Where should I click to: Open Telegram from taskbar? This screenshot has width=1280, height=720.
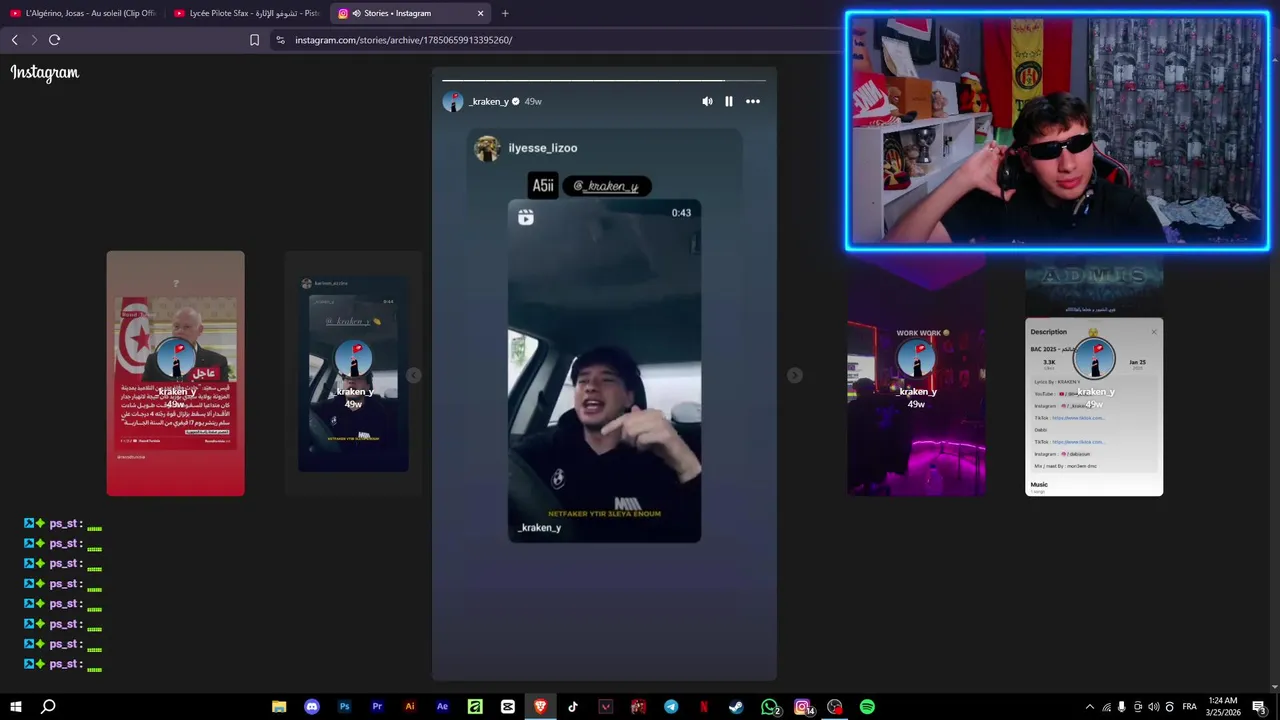point(671,707)
